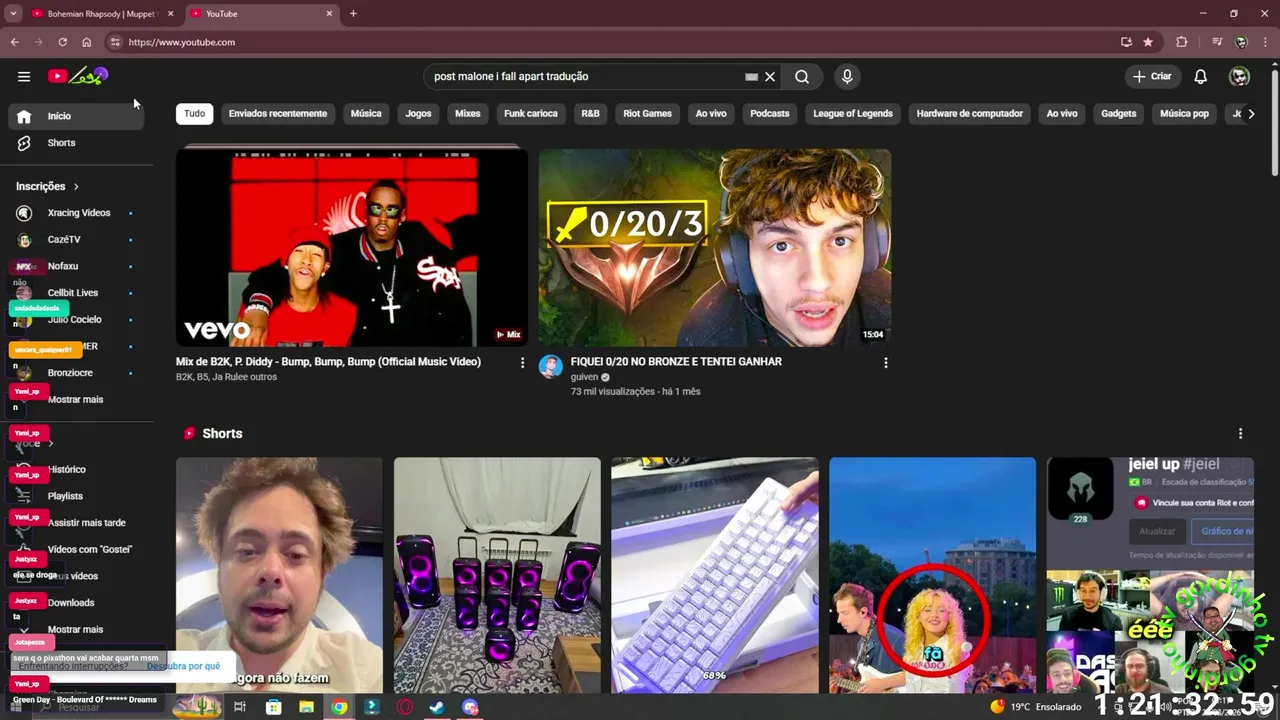Select Hardware de computador chip

point(970,113)
